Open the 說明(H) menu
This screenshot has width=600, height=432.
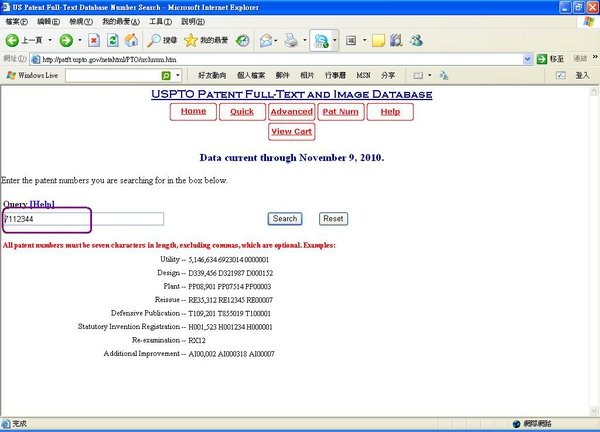pos(193,21)
